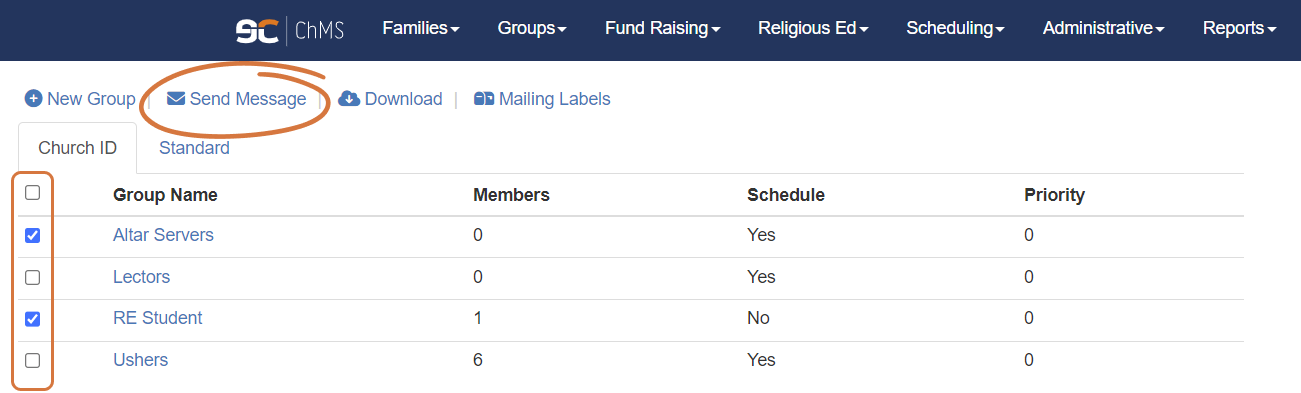The width and height of the screenshot is (1301, 393).
Task: Open the Ushers group link
Action: (140, 360)
